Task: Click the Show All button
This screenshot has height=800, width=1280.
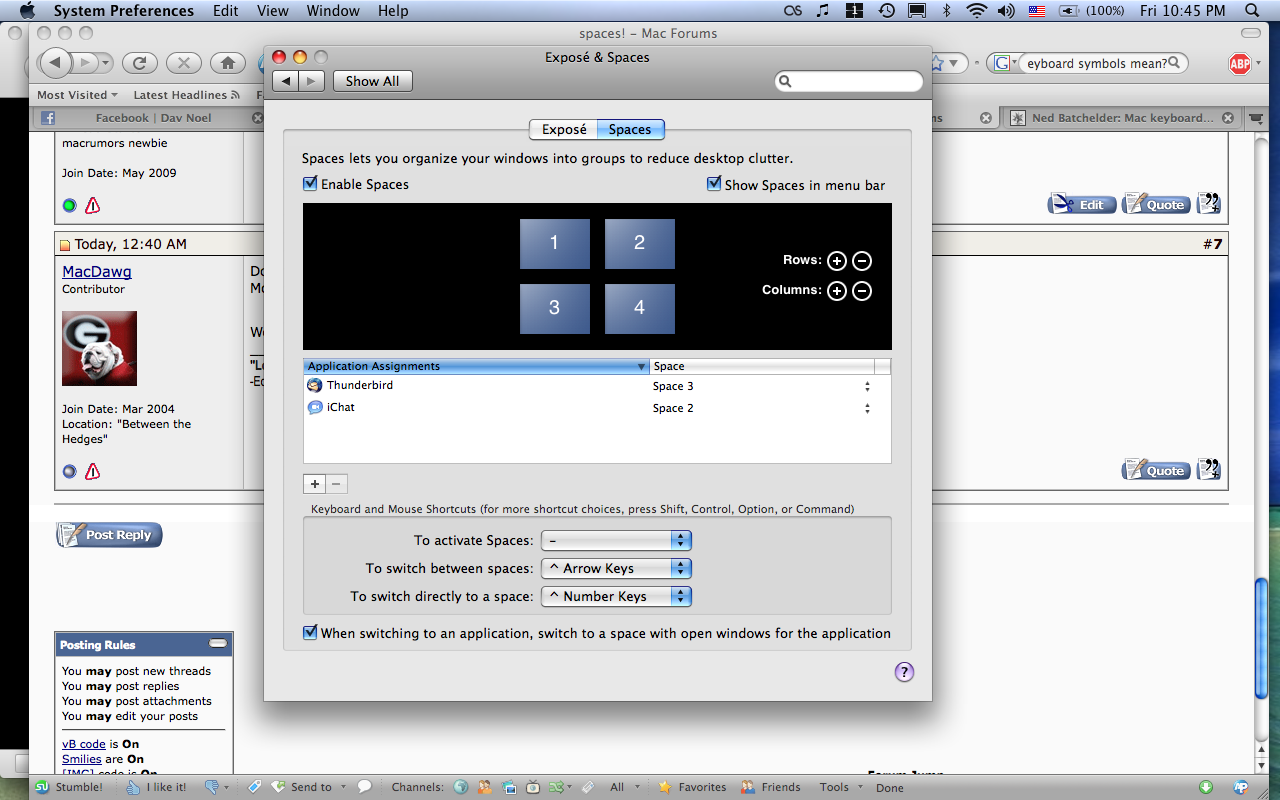Action: (372, 81)
